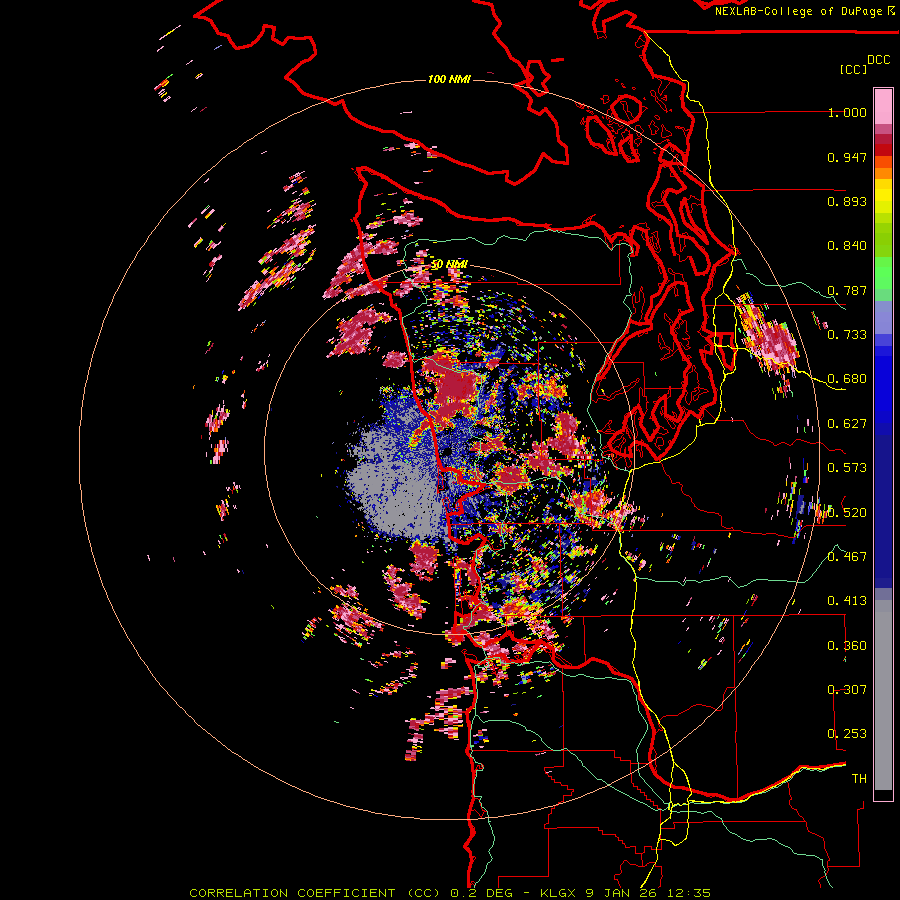
Task: Click the [CC] label above the color scale
Action: pos(853,69)
